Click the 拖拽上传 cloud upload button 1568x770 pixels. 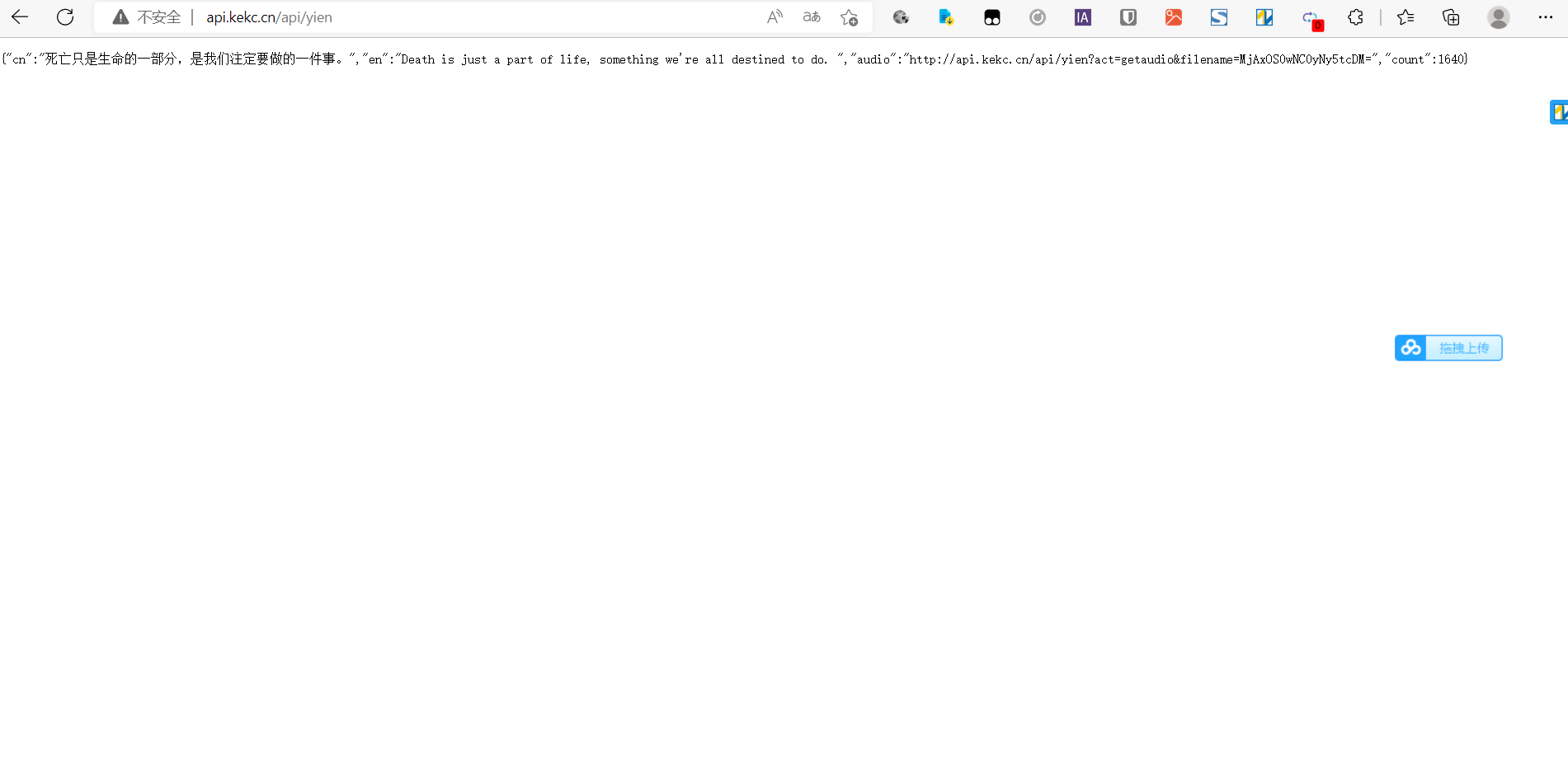1448,348
